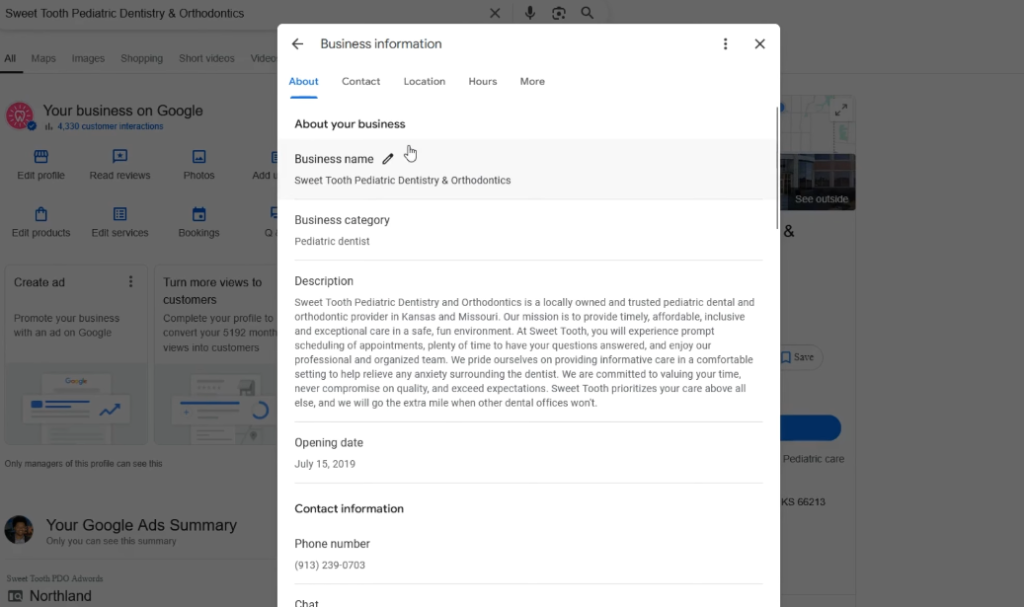The image size is (1024, 607).
Task: Close the Business information dialog
Action: 760,44
